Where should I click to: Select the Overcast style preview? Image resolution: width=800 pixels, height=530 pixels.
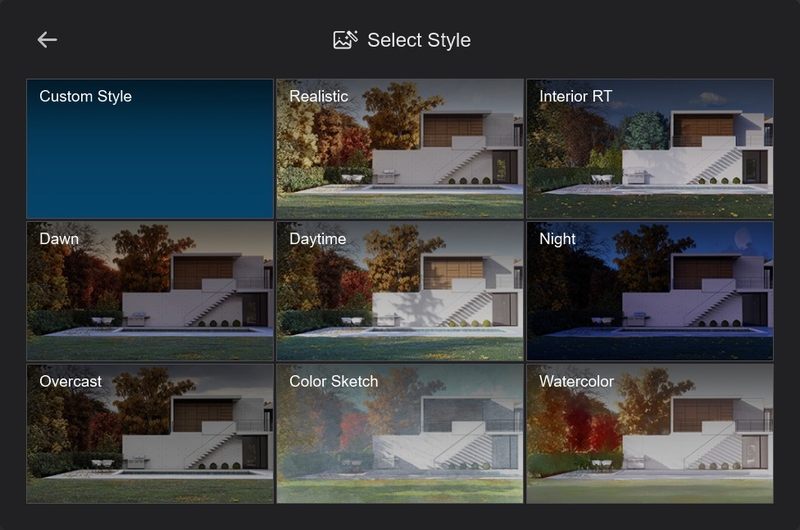point(150,434)
